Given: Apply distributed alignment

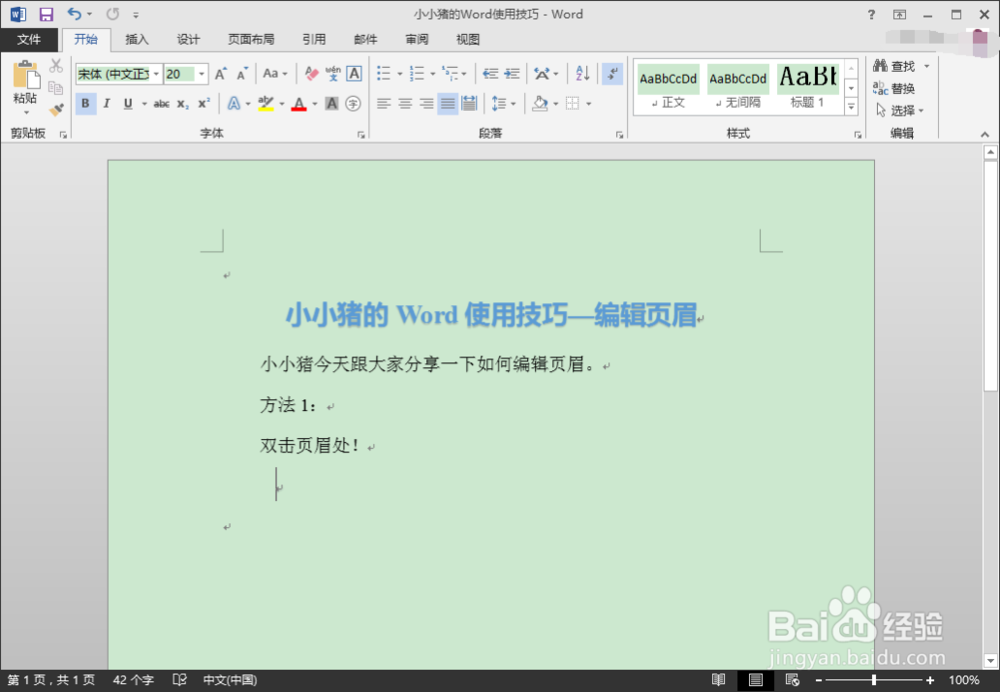Looking at the screenshot, I should [469, 103].
